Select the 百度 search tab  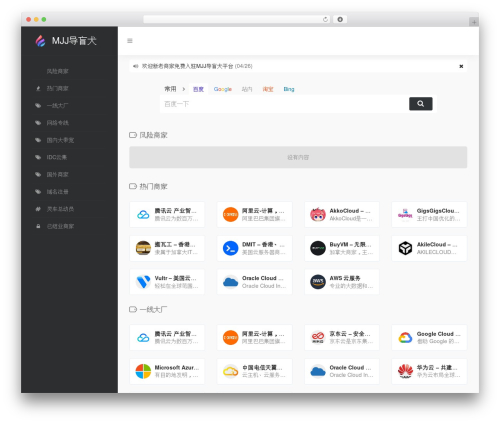(198, 89)
